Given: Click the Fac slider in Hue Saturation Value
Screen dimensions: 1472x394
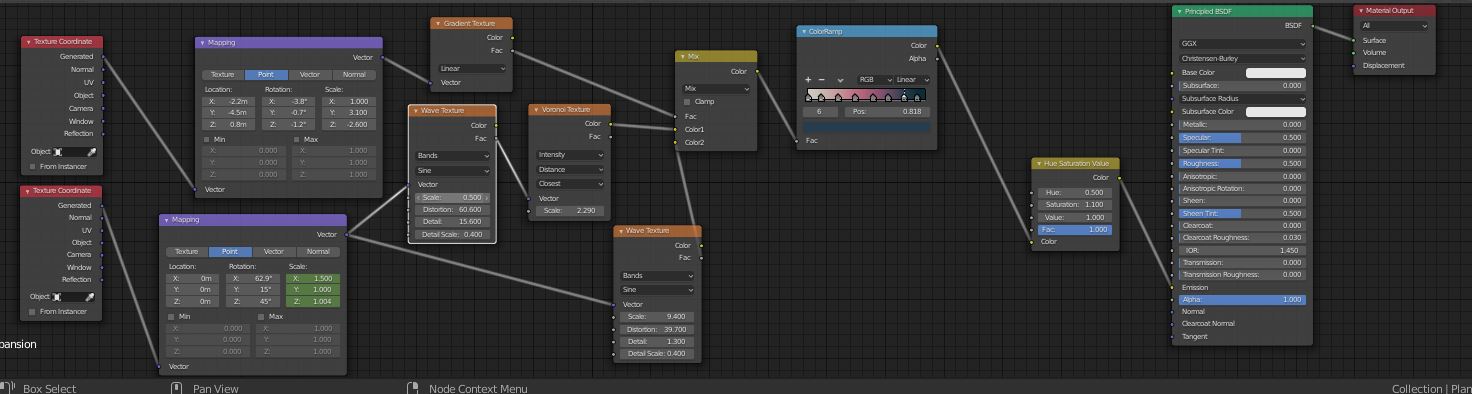Looking at the screenshot, I should pos(1075,230).
